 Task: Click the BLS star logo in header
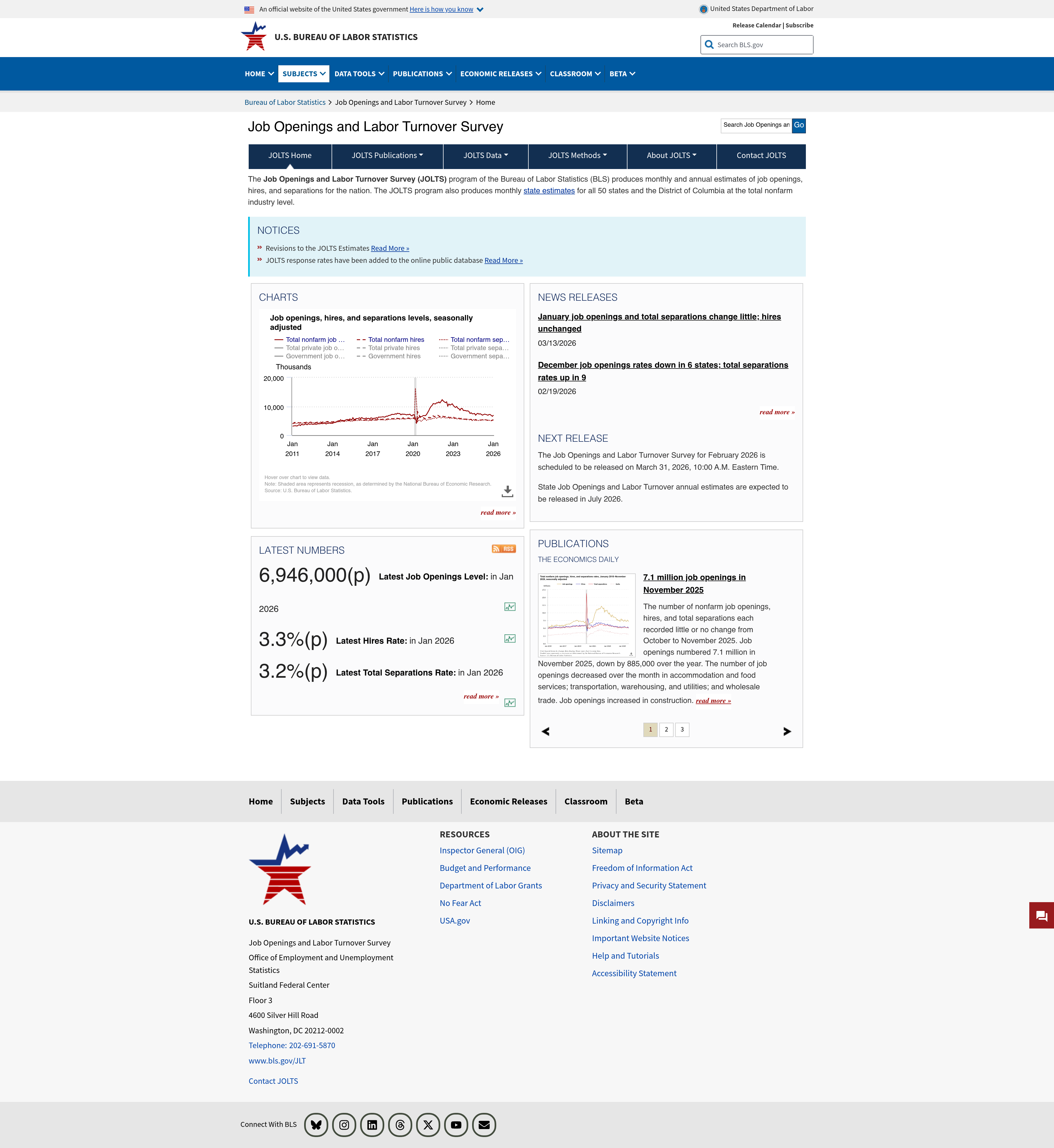click(254, 36)
